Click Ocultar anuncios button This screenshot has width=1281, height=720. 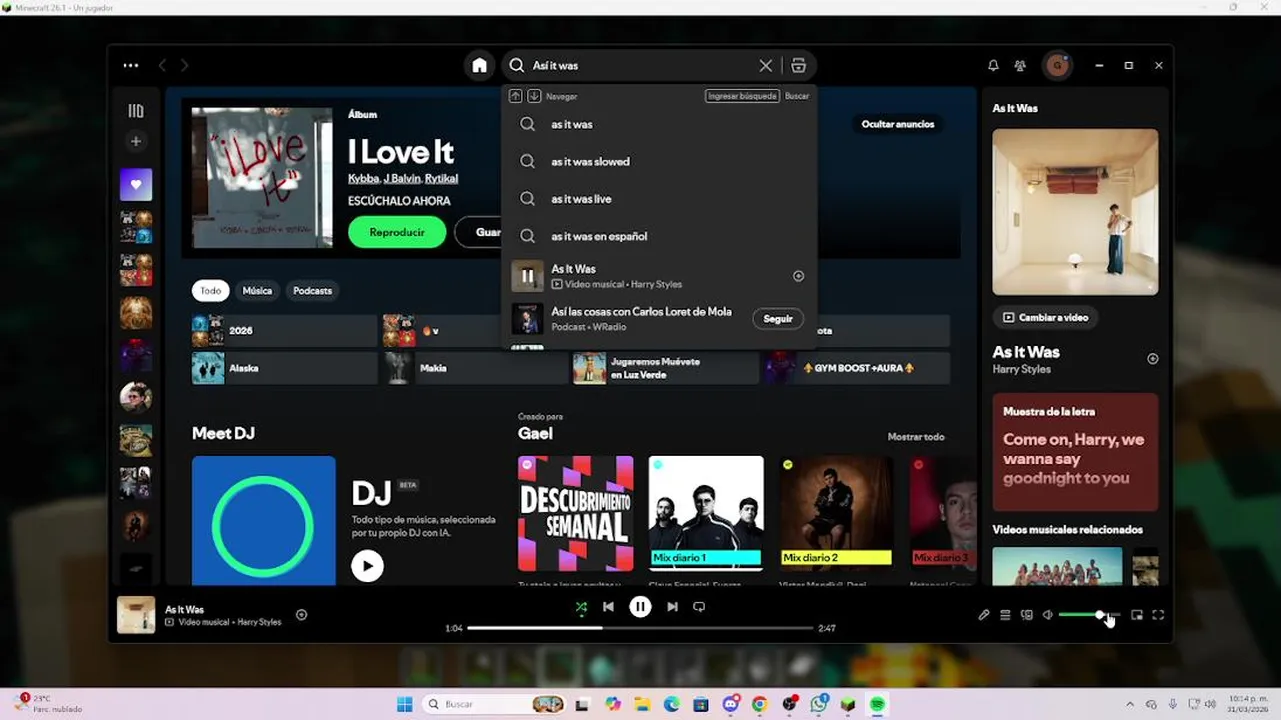point(898,124)
